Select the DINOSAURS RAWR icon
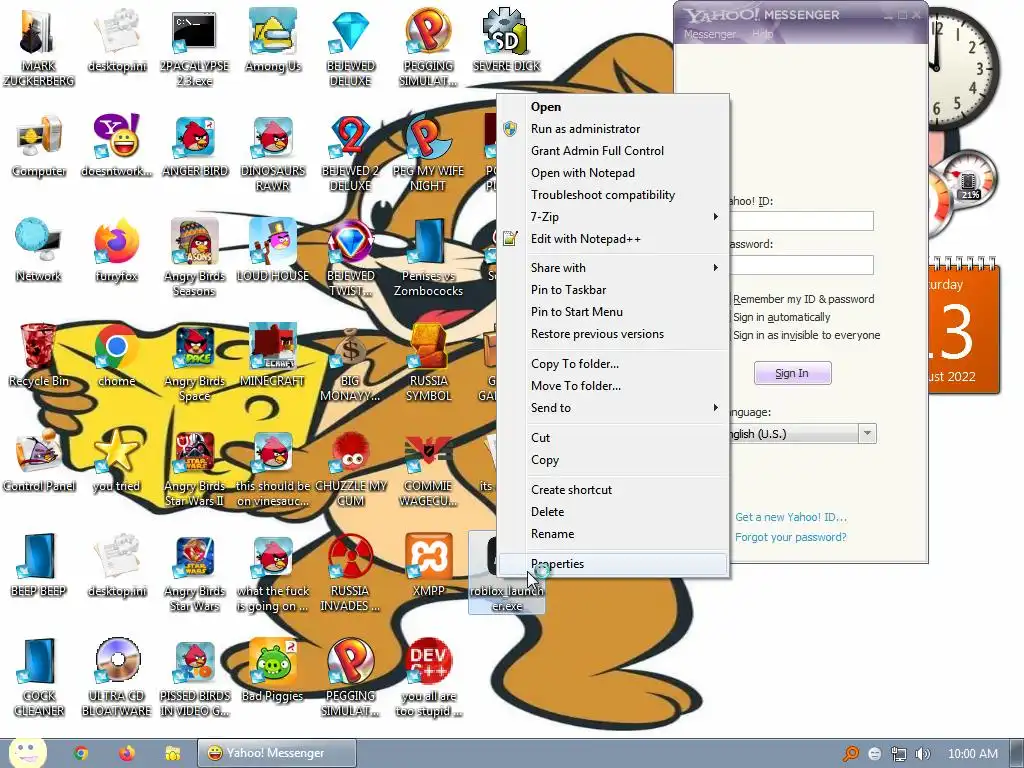Screen dimensions: 1024x768 272,138
